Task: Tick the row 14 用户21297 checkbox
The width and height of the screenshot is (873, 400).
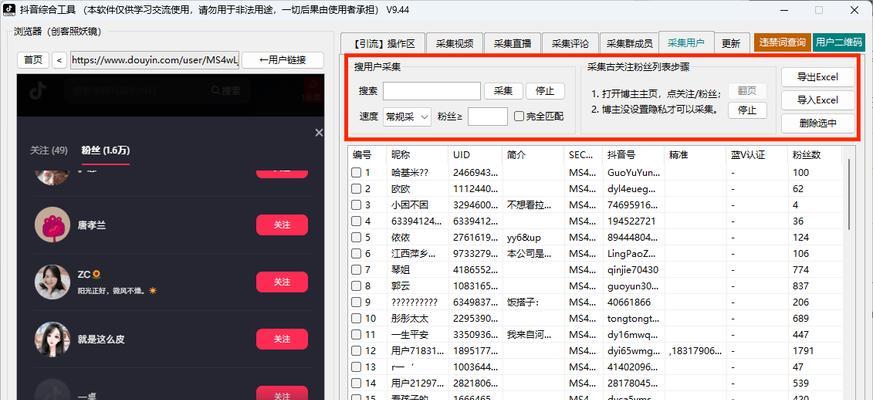Action: 356,383
